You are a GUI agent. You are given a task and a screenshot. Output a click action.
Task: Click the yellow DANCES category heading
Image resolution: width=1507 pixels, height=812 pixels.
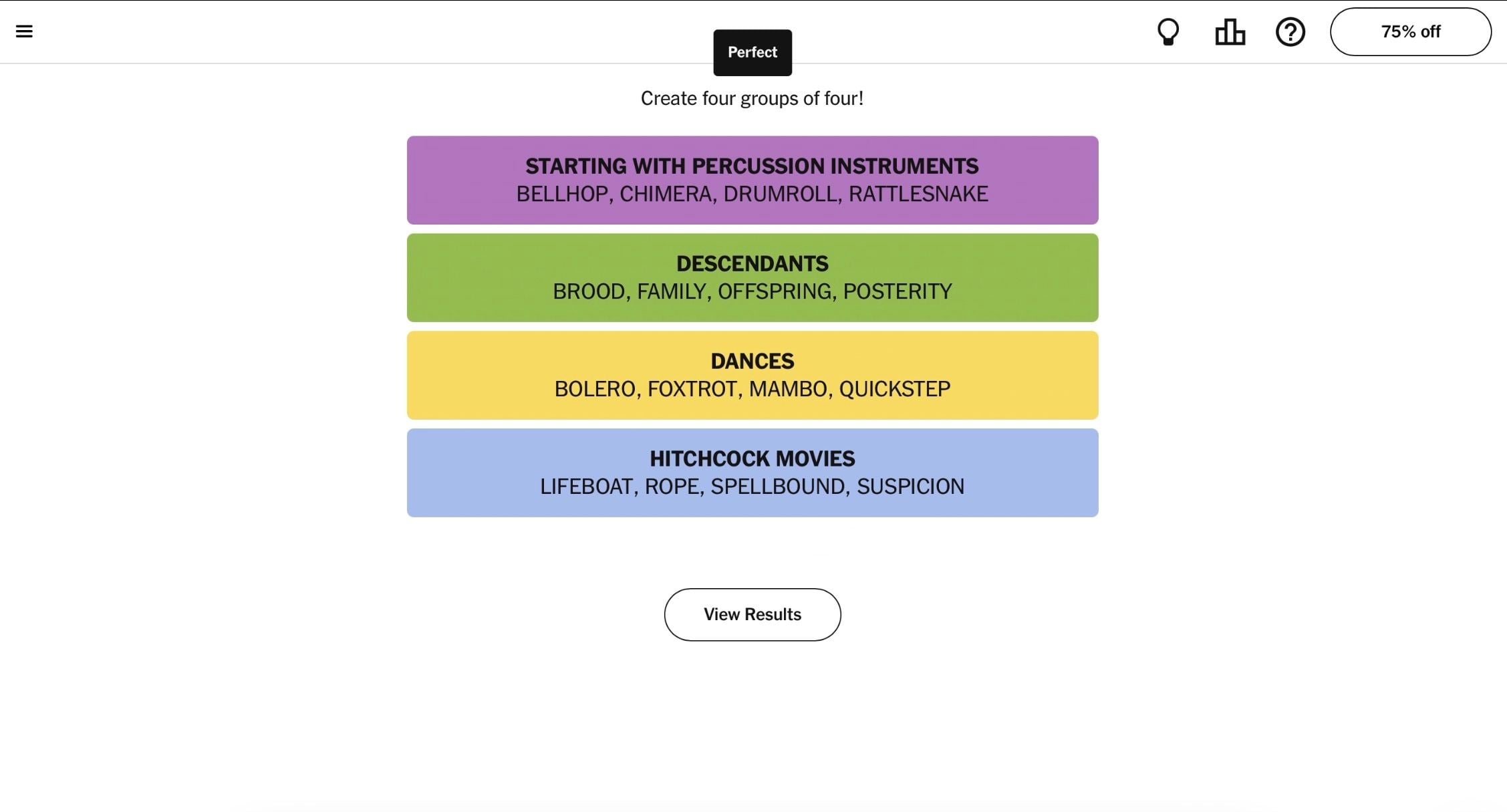[x=752, y=361]
